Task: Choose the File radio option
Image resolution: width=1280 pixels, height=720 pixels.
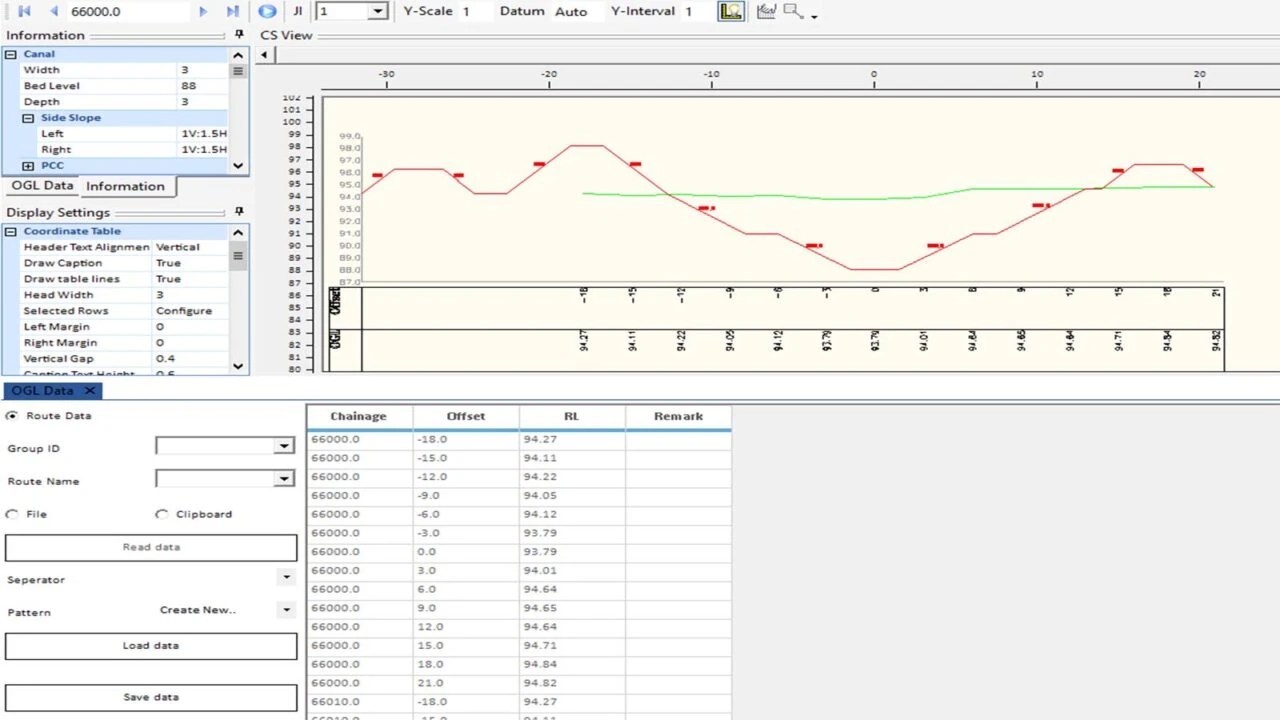Action: point(12,514)
